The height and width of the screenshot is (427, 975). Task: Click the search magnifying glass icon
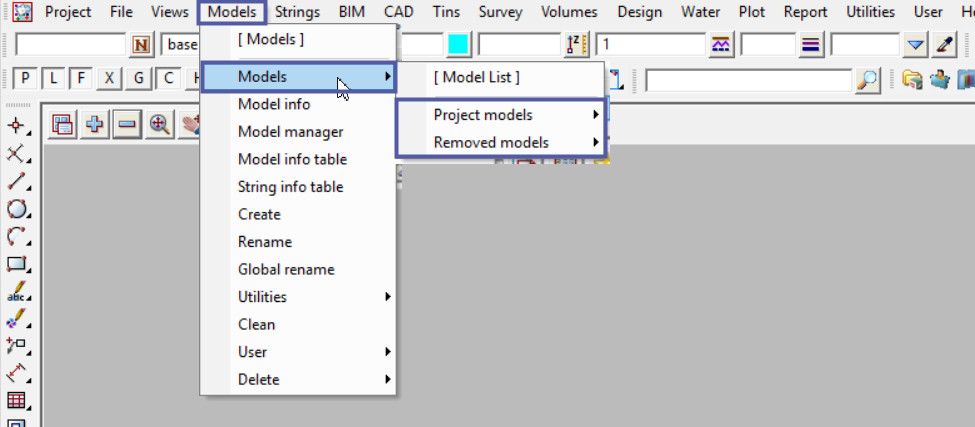[x=869, y=81]
